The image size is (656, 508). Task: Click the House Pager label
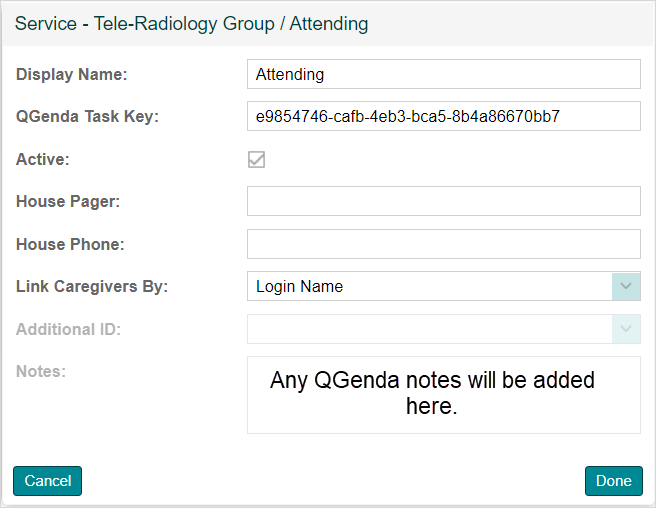[68, 201]
